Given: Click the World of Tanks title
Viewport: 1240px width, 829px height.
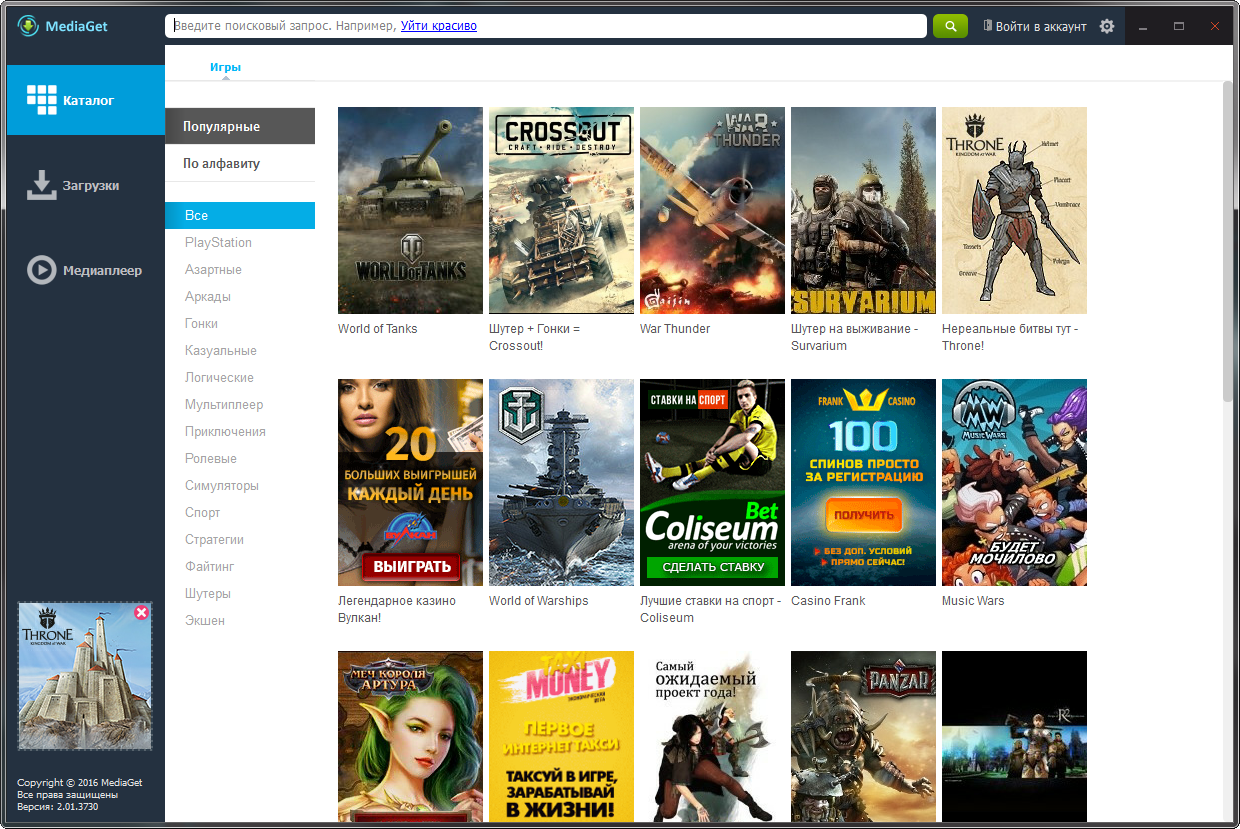Looking at the screenshot, I should click(x=378, y=329).
